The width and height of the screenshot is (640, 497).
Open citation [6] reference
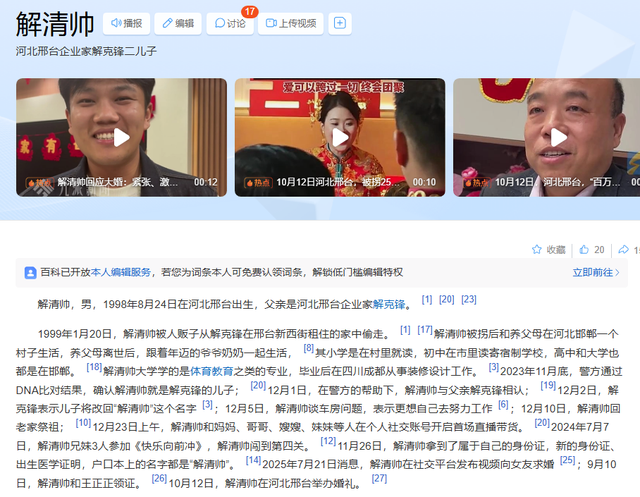tap(503, 404)
